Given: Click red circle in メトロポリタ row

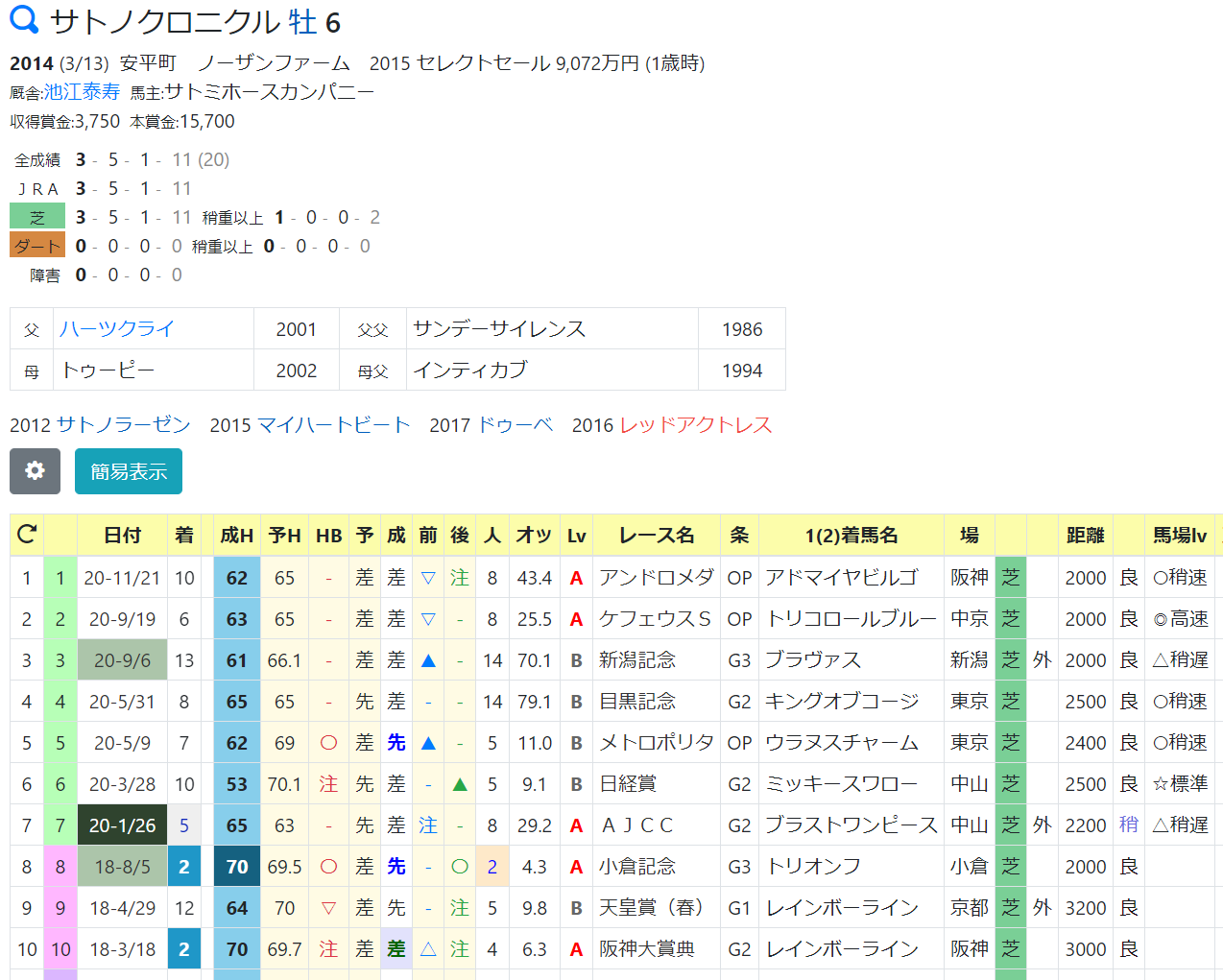Looking at the screenshot, I should click(x=328, y=743).
